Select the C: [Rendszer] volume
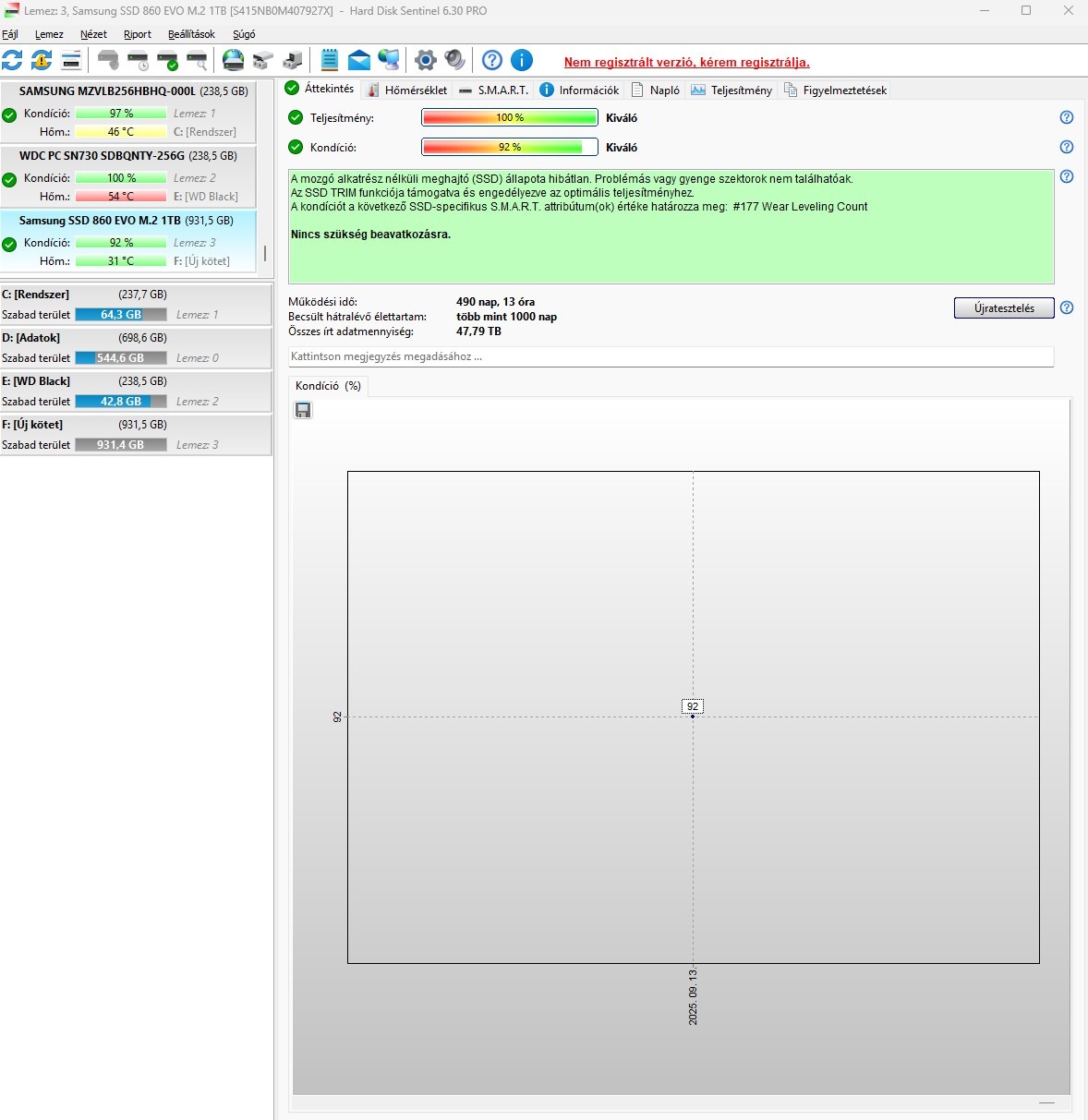Image resolution: width=1088 pixels, height=1120 pixels. (136, 305)
